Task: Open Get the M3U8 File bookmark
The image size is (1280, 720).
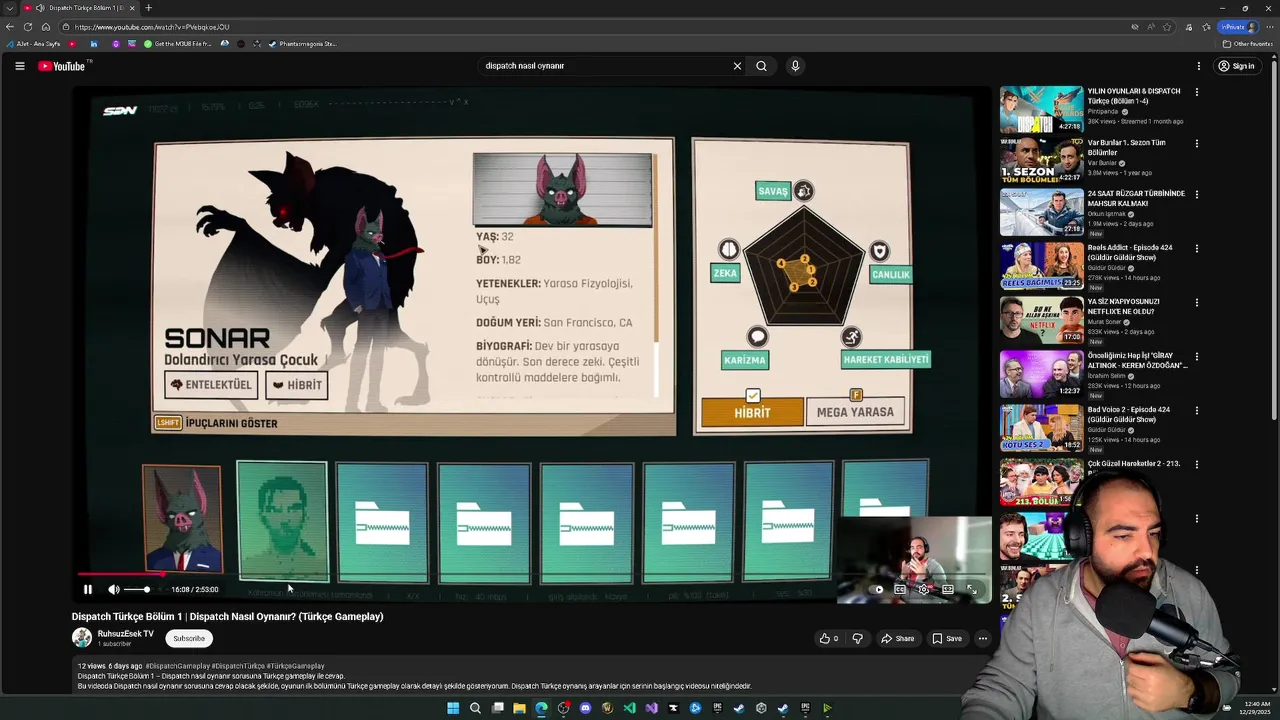Action: click(179, 44)
